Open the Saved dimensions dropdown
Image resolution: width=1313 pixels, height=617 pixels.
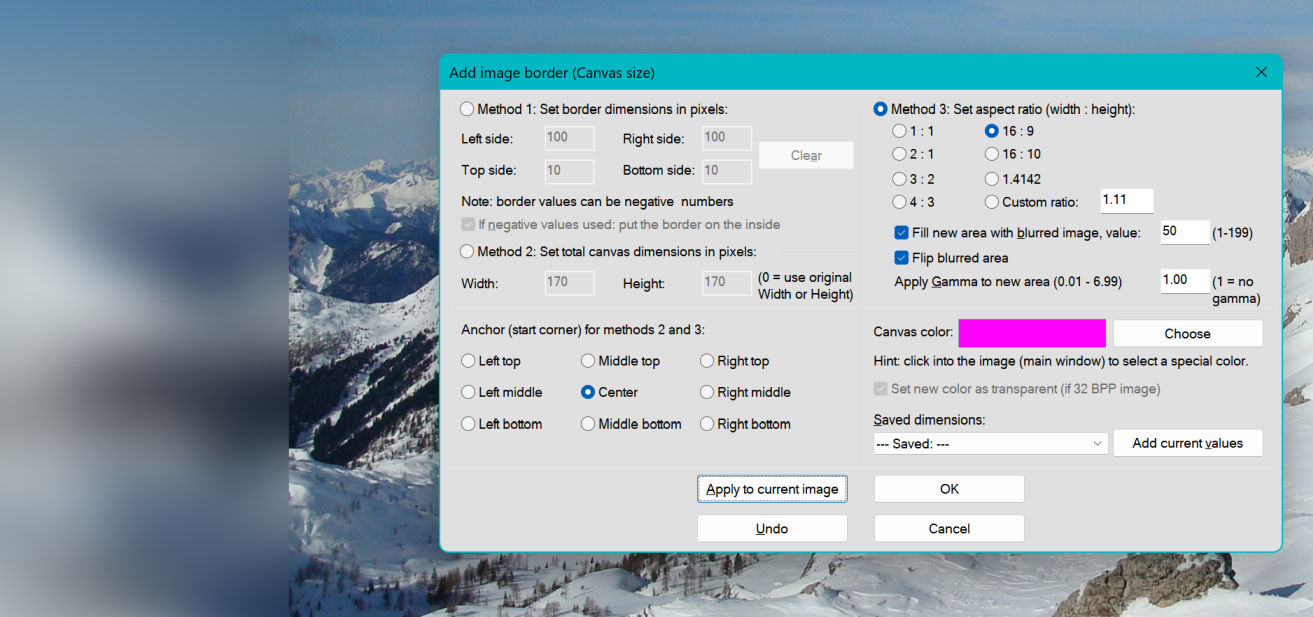(990, 443)
